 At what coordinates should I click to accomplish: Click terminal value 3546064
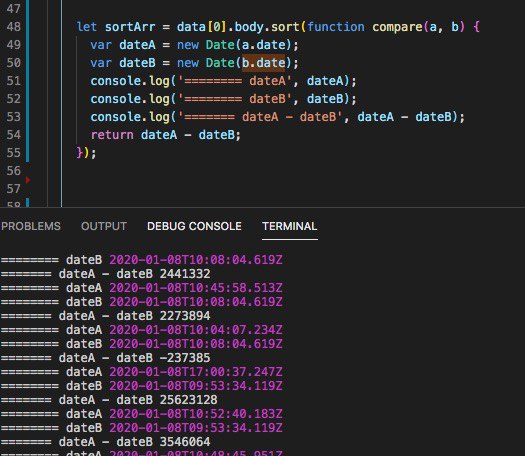(185, 442)
